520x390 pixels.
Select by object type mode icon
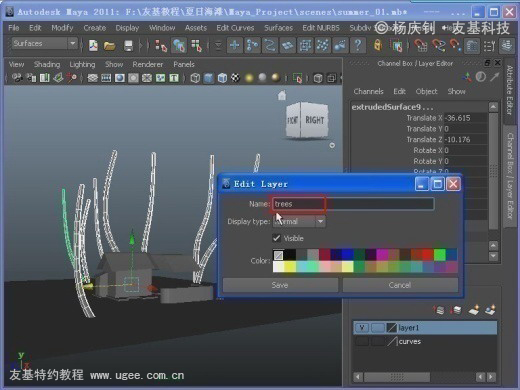coord(179,45)
